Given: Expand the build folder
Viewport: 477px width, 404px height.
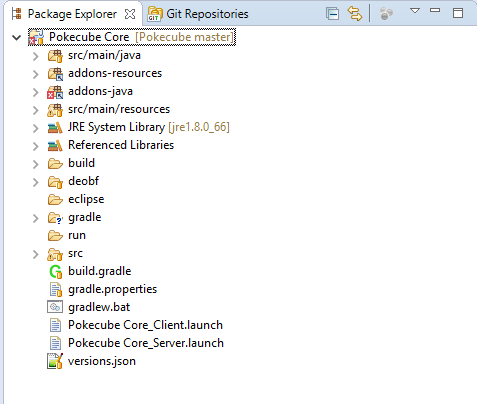Looking at the screenshot, I should (36, 164).
